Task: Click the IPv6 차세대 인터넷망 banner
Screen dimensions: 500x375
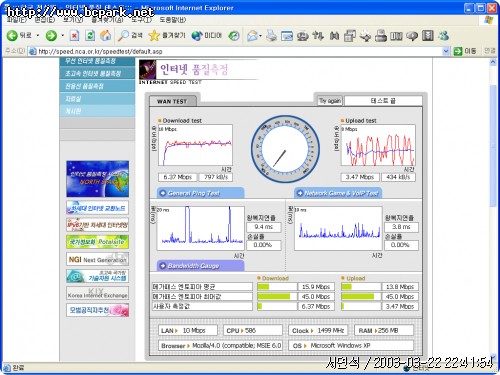Action: (x=97, y=225)
